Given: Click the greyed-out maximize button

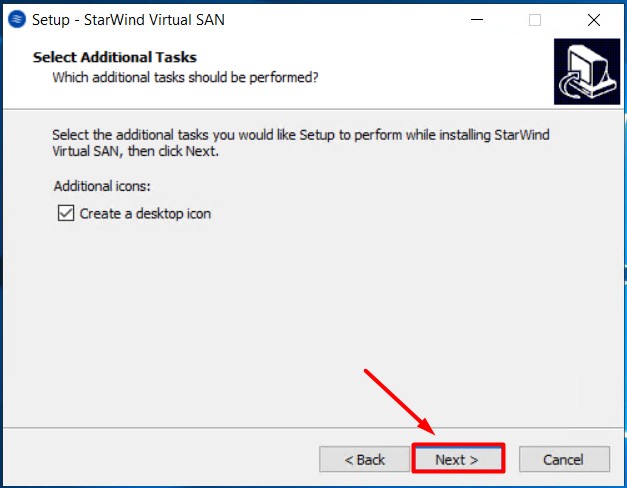Looking at the screenshot, I should point(535,19).
